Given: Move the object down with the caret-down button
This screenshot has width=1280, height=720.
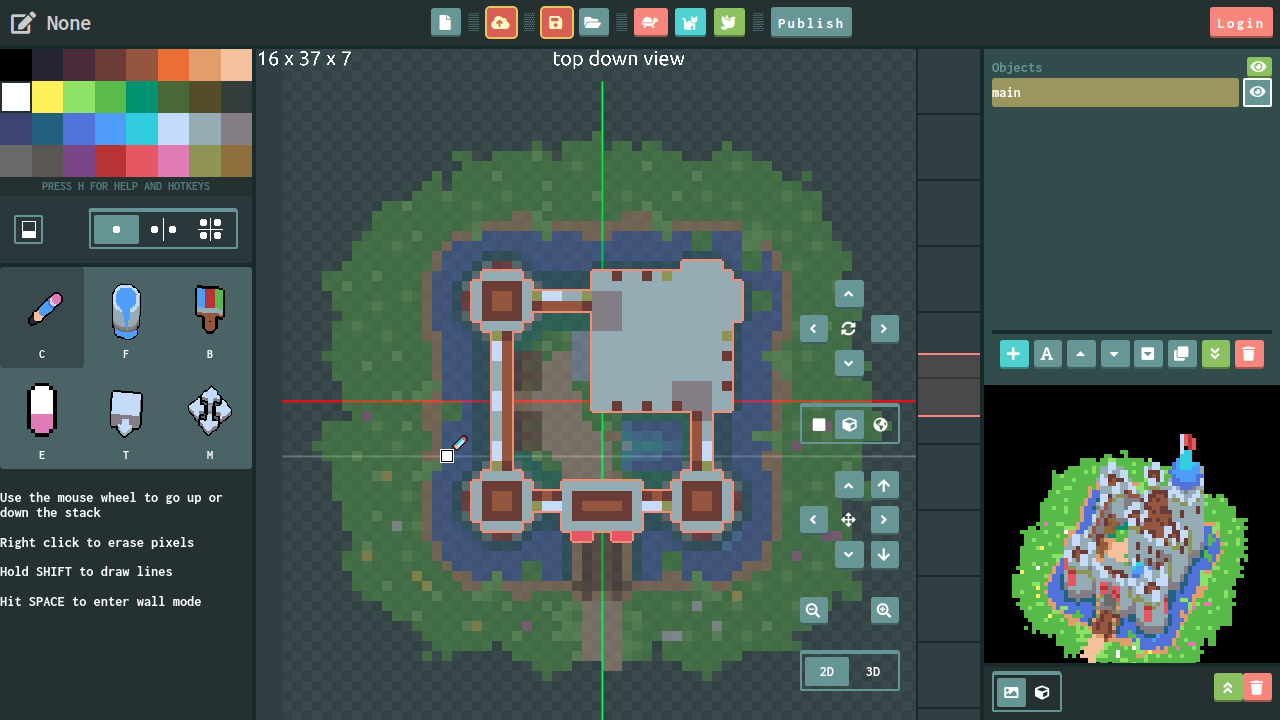Looking at the screenshot, I should 1114,354.
